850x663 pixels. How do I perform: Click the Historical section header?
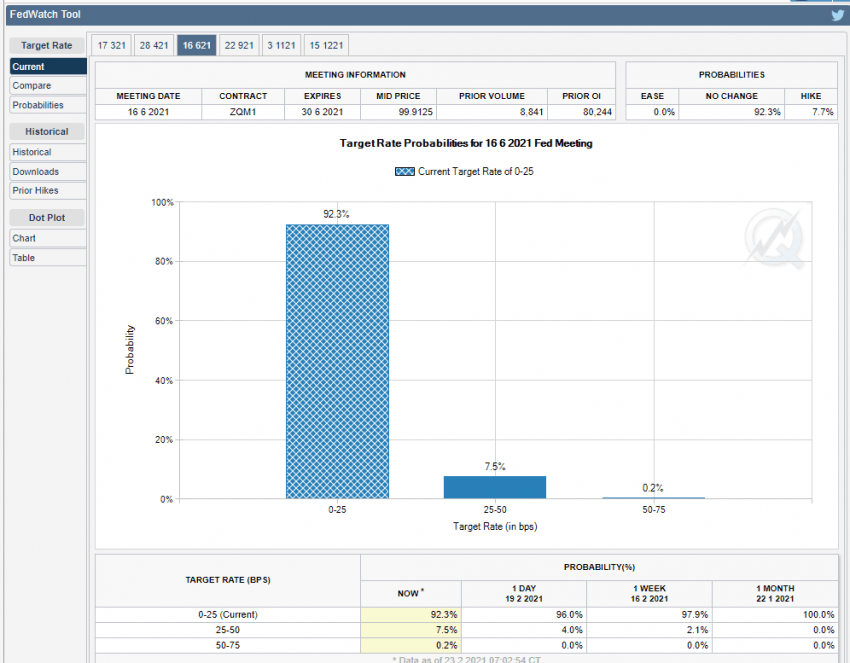[x=47, y=132]
